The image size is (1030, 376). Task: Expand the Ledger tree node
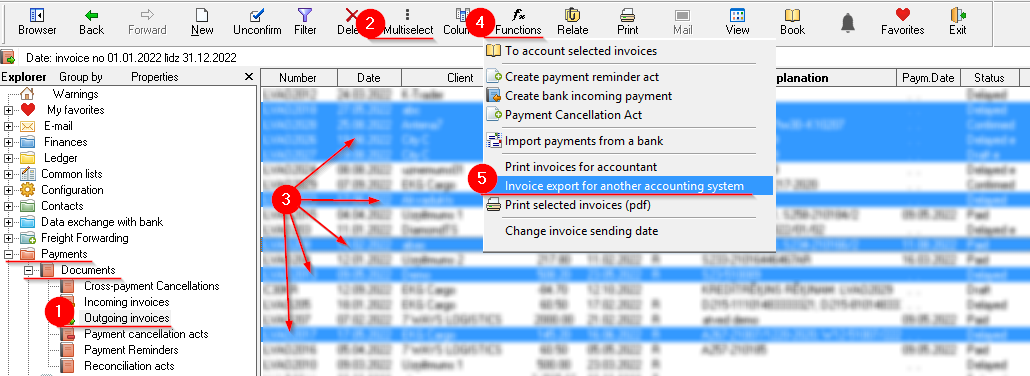[9, 158]
